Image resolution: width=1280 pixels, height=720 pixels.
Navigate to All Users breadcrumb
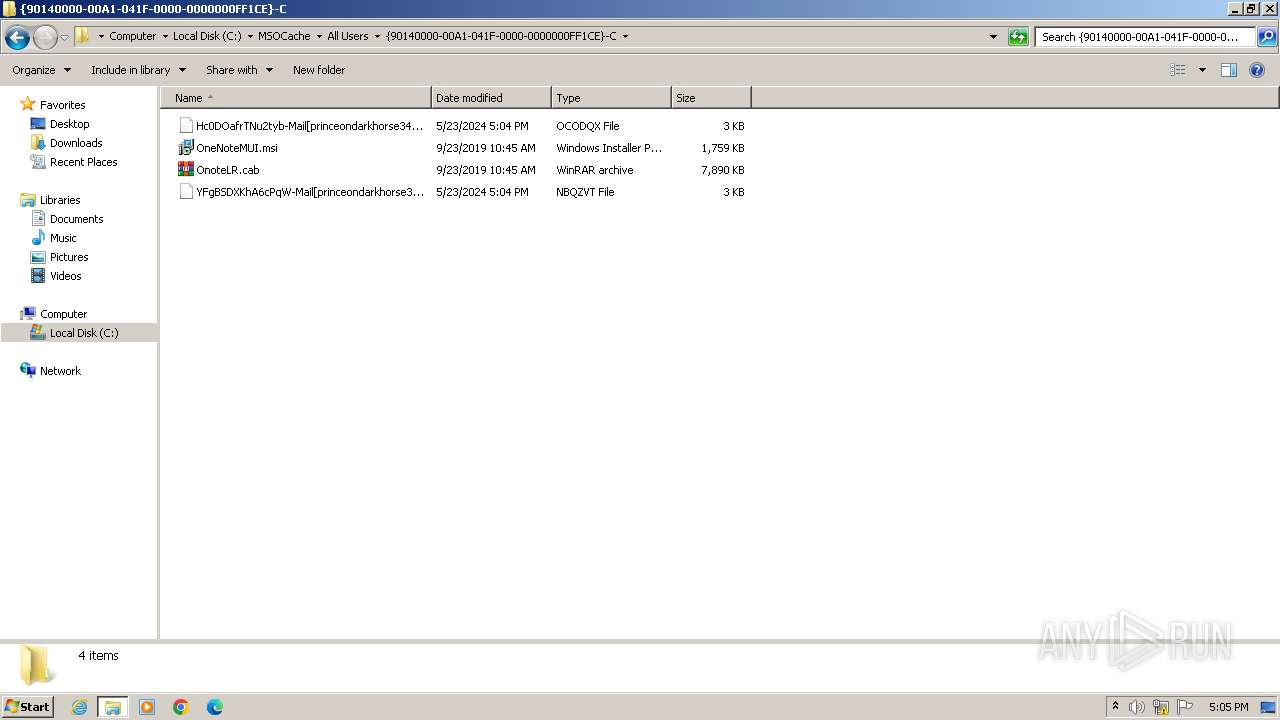click(348, 36)
